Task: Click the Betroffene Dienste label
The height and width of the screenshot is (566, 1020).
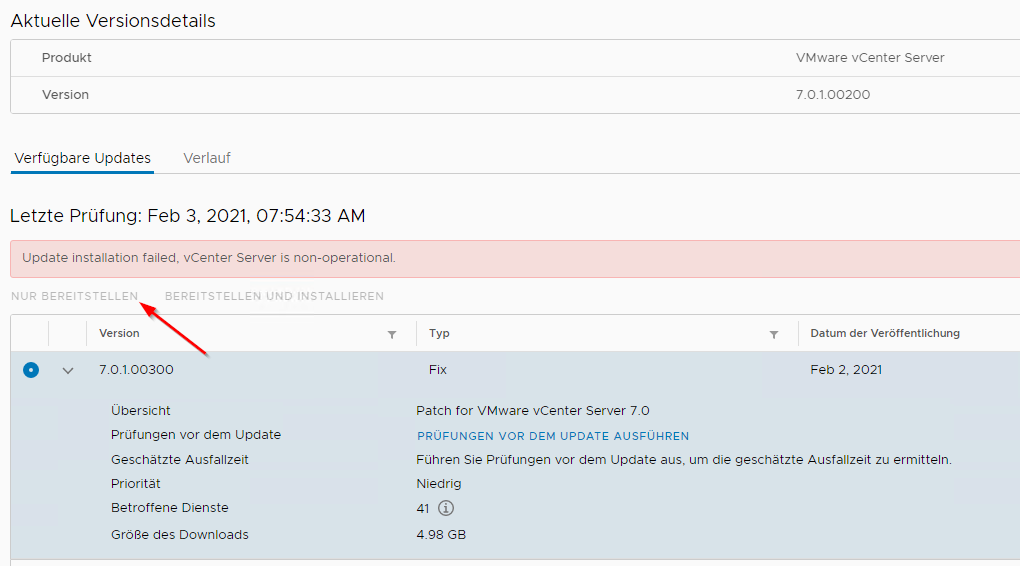Action: pyautogui.click(x=170, y=507)
